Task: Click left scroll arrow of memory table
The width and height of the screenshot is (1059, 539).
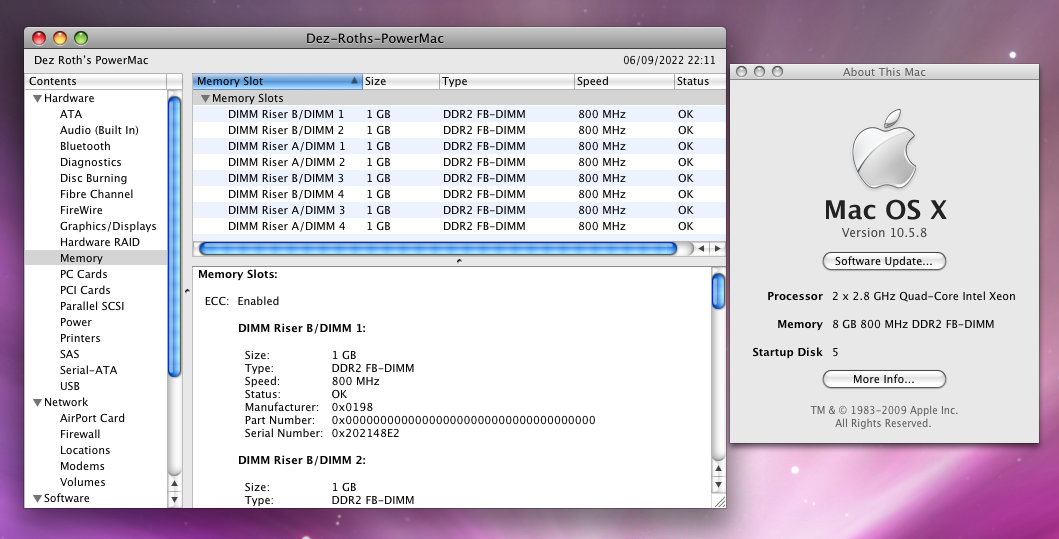Action: click(x=702, y=249)
